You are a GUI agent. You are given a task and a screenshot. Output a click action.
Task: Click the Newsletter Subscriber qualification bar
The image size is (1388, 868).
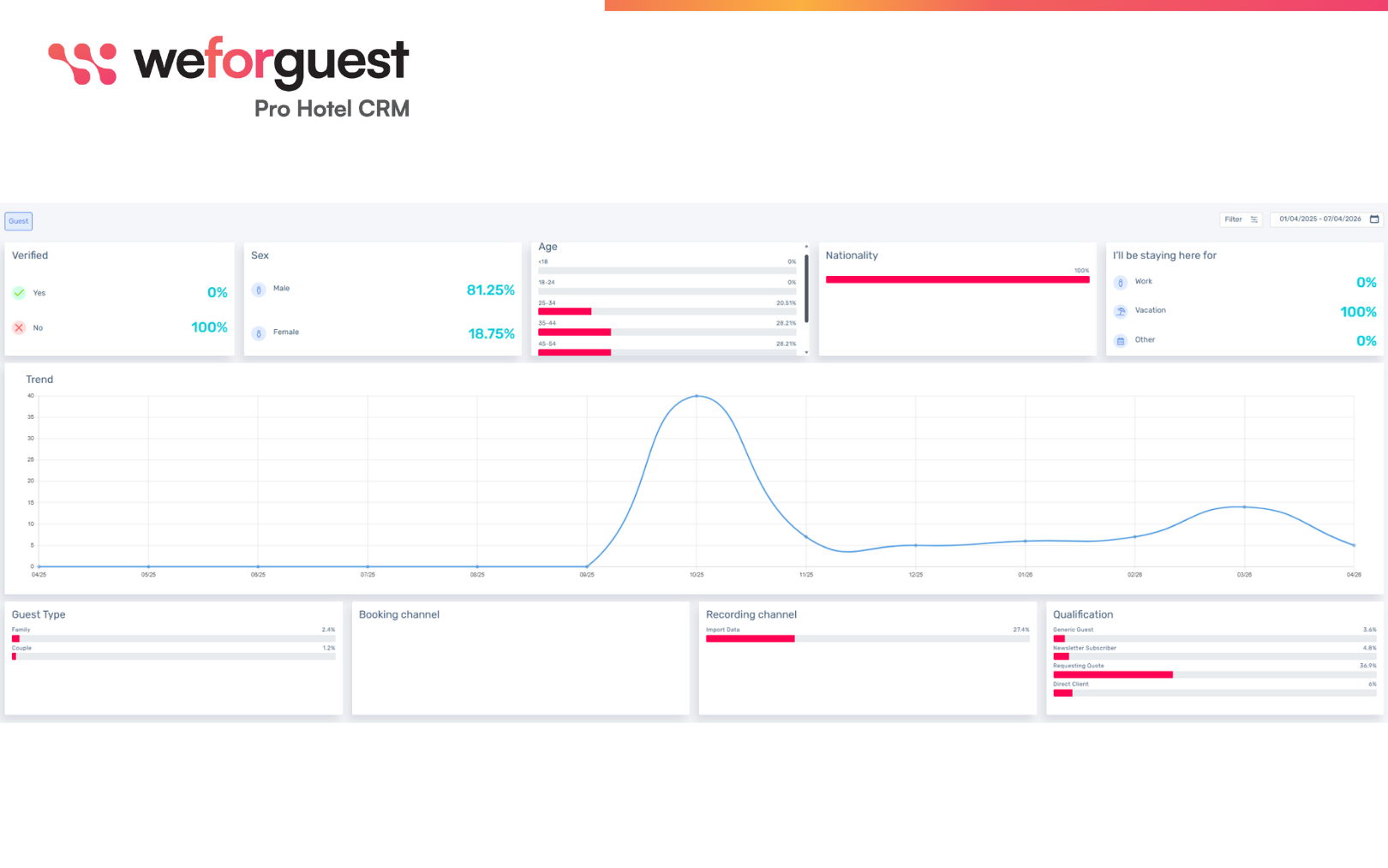[1215, 656]
